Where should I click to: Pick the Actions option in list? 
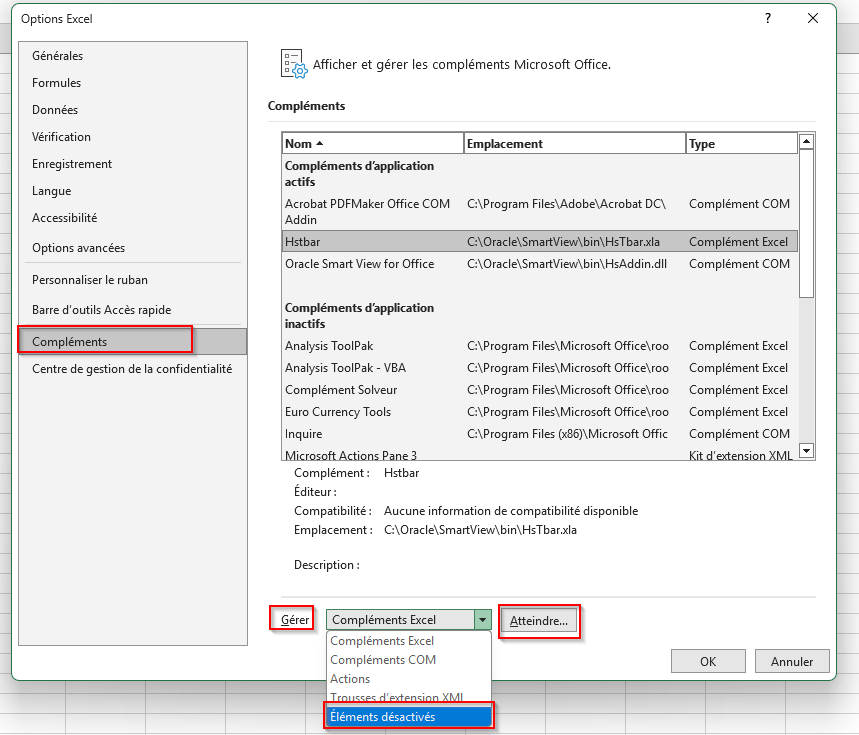(x=350, y=679)
